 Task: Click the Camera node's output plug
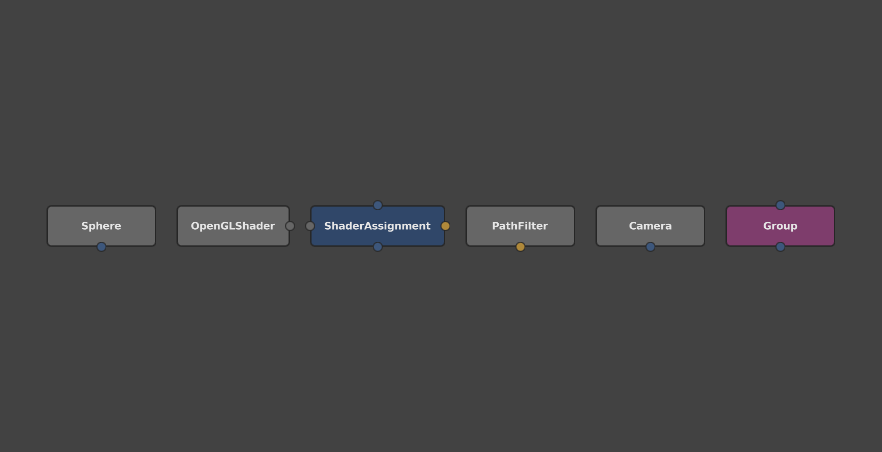650,247
